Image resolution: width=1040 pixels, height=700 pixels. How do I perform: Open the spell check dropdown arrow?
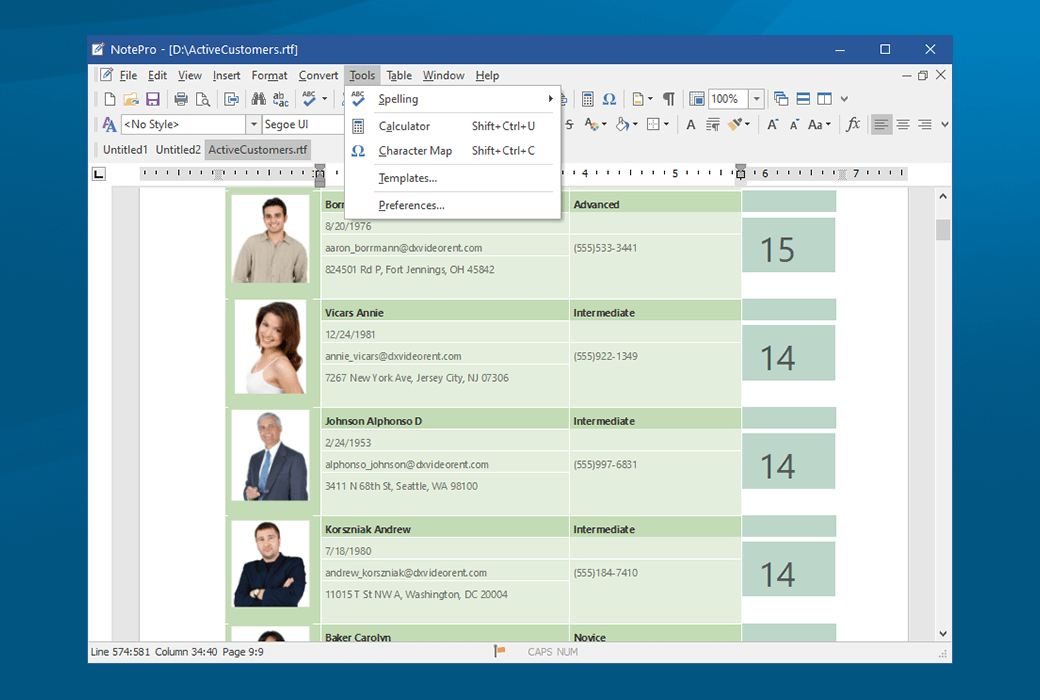[324, 99]
